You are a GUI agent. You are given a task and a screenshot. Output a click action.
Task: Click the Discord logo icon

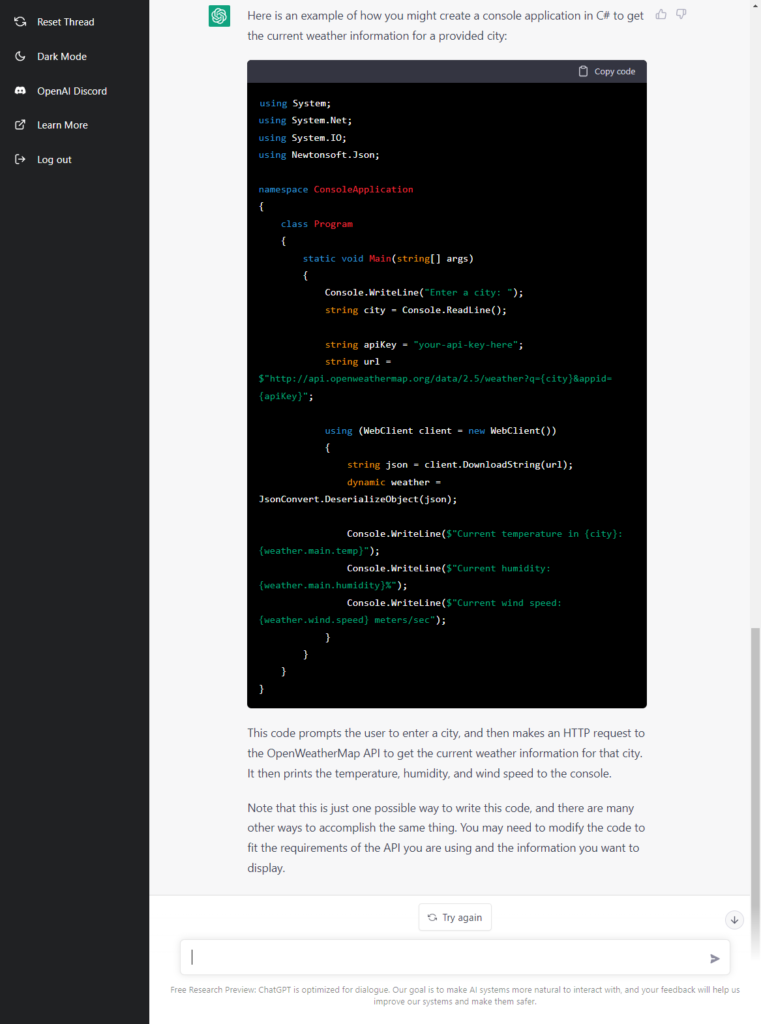[x=20, y=91]
